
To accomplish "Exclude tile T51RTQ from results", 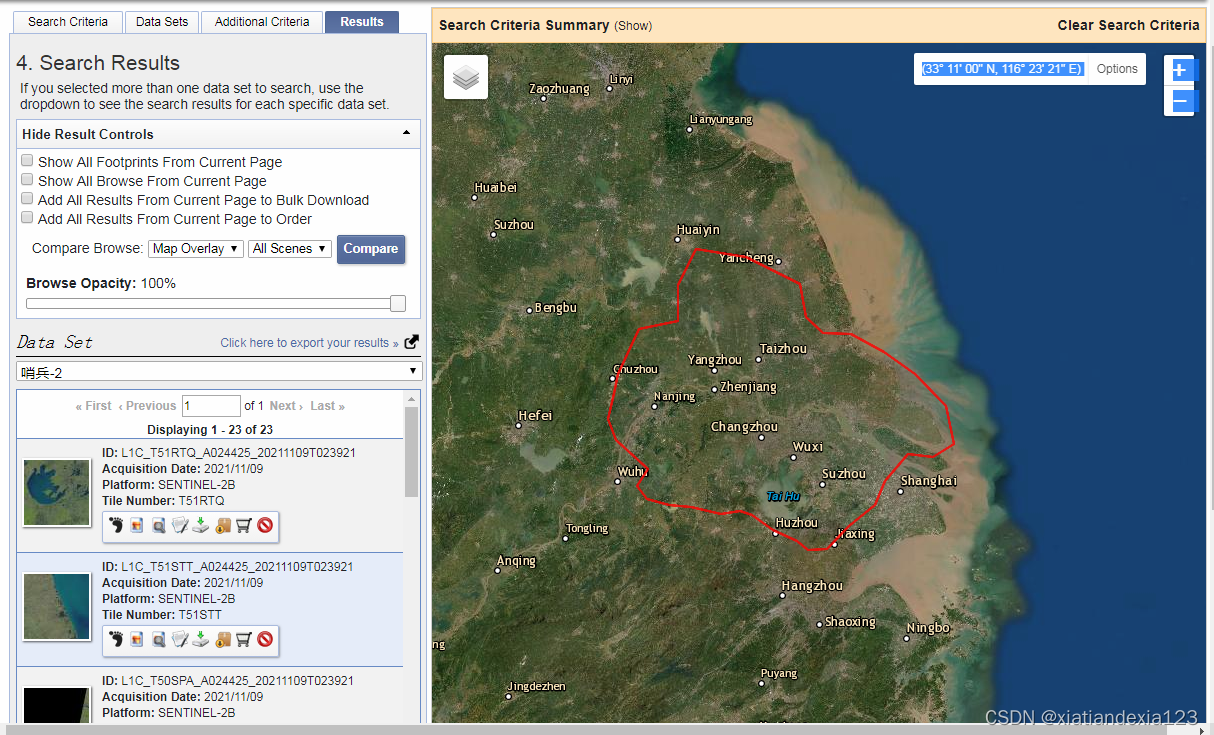I will pos(265,525).
